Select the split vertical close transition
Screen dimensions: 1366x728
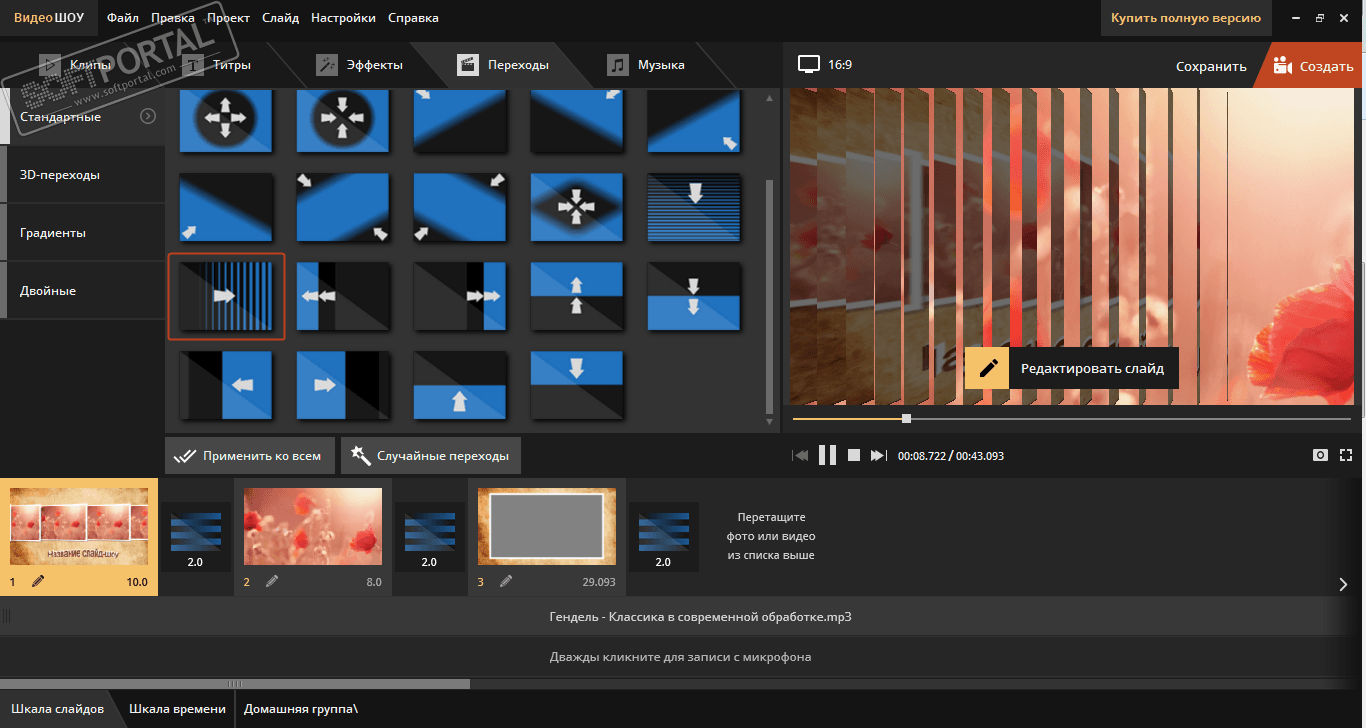(x=694, y=296)
